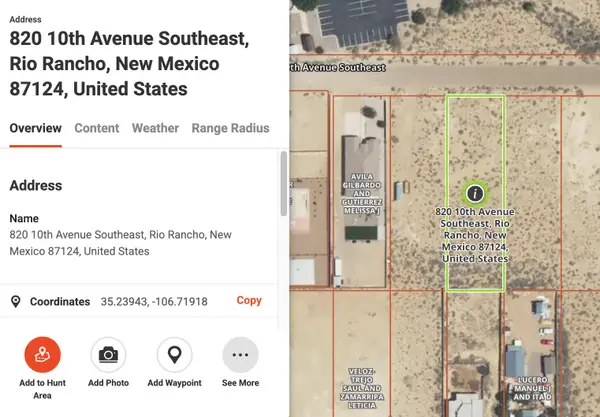Click the Add Waypoint label text
Viewport: 600px width, 417px height.
pyautogui.click(x=174, y=383)
